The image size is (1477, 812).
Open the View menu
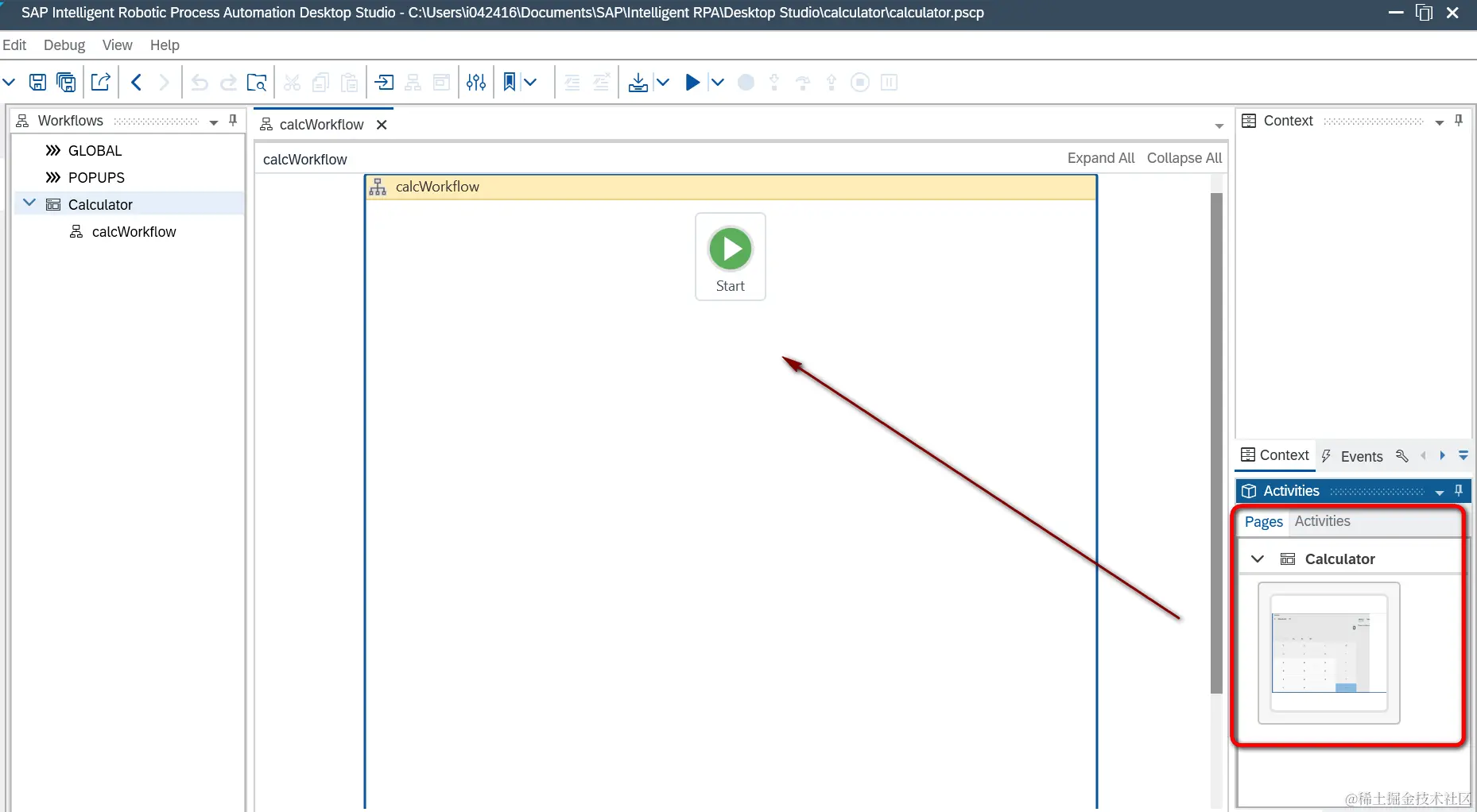pyautogui.click(x=118, y=45)
